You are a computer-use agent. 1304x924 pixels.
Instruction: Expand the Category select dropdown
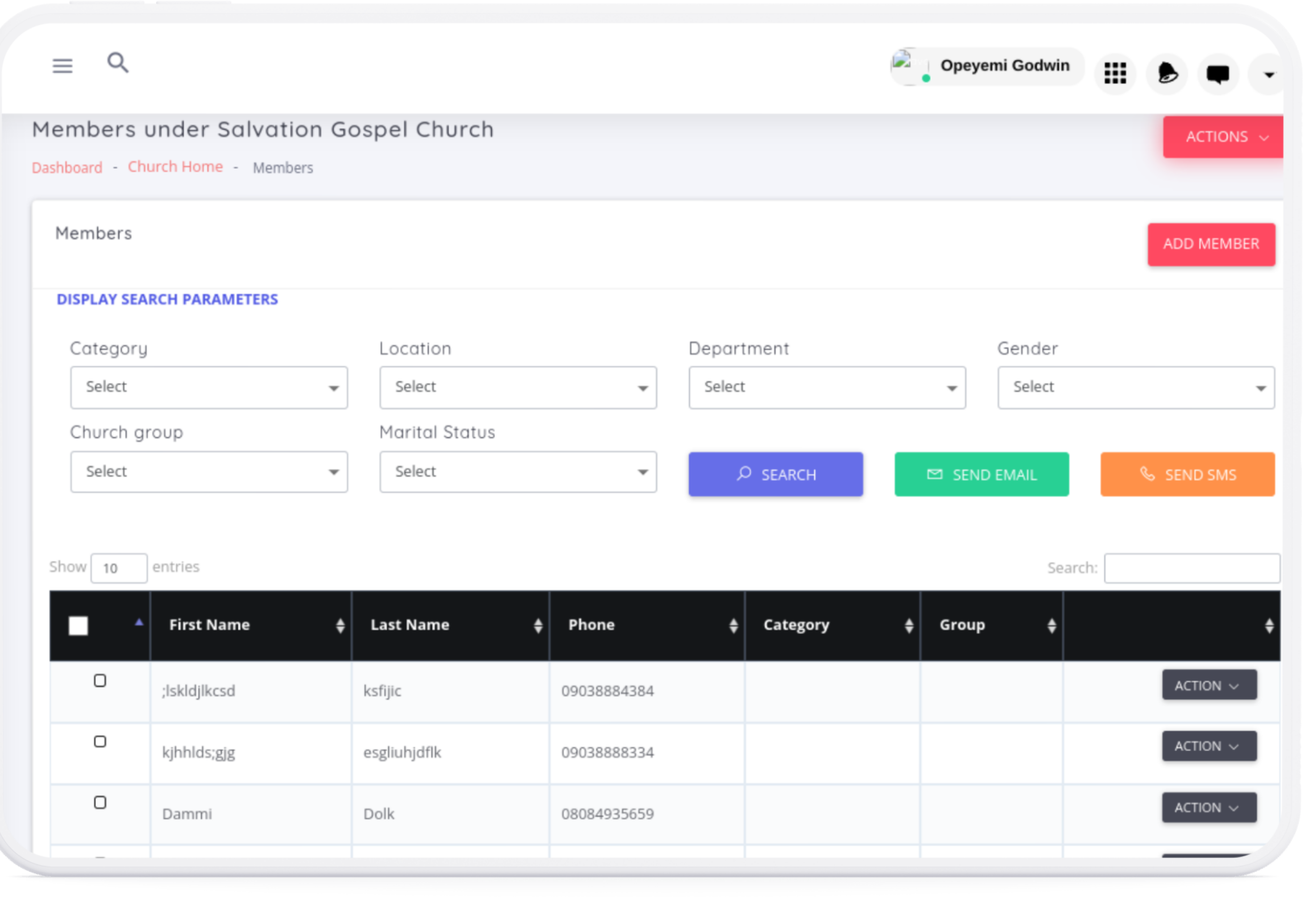[209, 387]
